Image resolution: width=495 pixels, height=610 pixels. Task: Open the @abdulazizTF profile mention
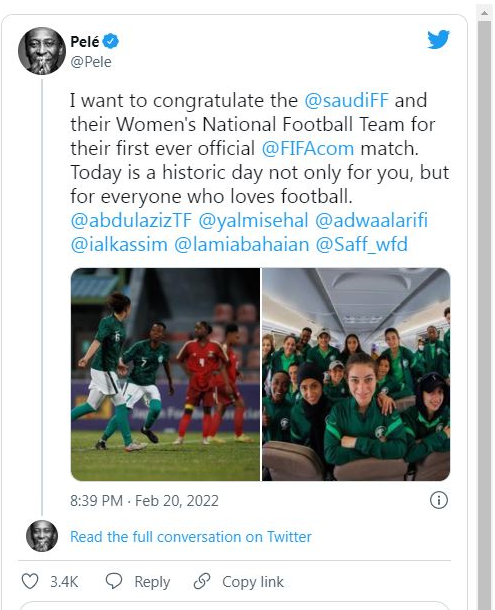pos(131,221)
